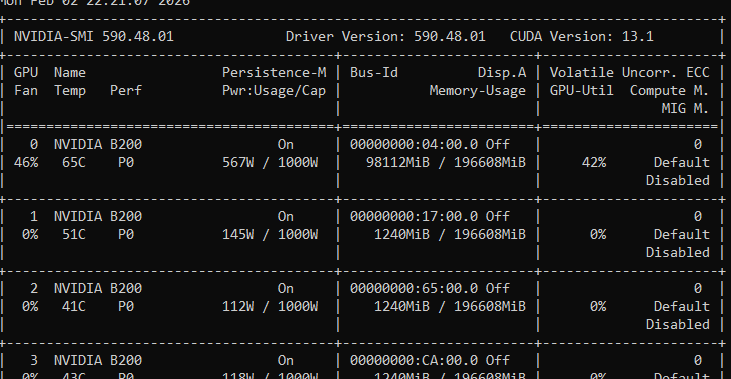Viewport: 731px width, 379px height.
Task: Click the Volatile Uncorr. ECC header
Action: (629, 72)
